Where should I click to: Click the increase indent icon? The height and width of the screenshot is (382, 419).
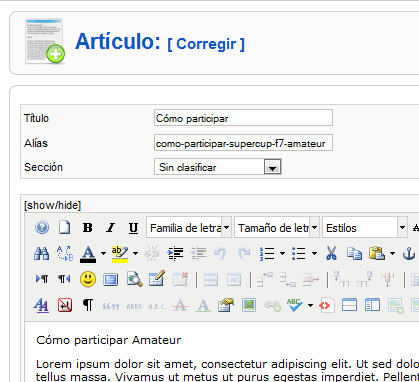tap(175, 254)
